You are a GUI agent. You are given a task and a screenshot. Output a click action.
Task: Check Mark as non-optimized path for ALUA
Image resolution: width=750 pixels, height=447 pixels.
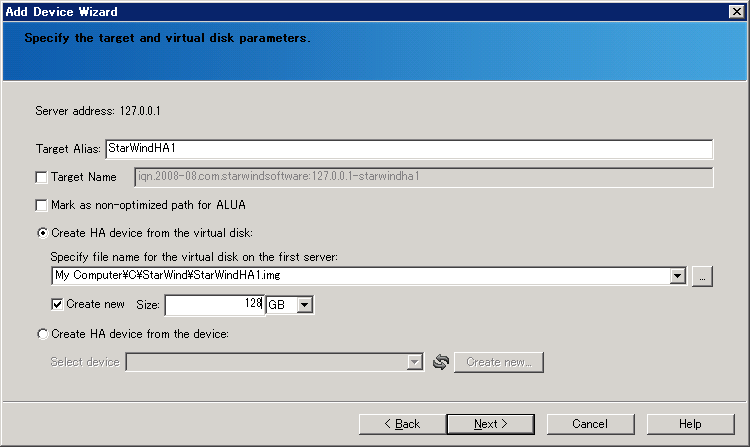(42, 205)
